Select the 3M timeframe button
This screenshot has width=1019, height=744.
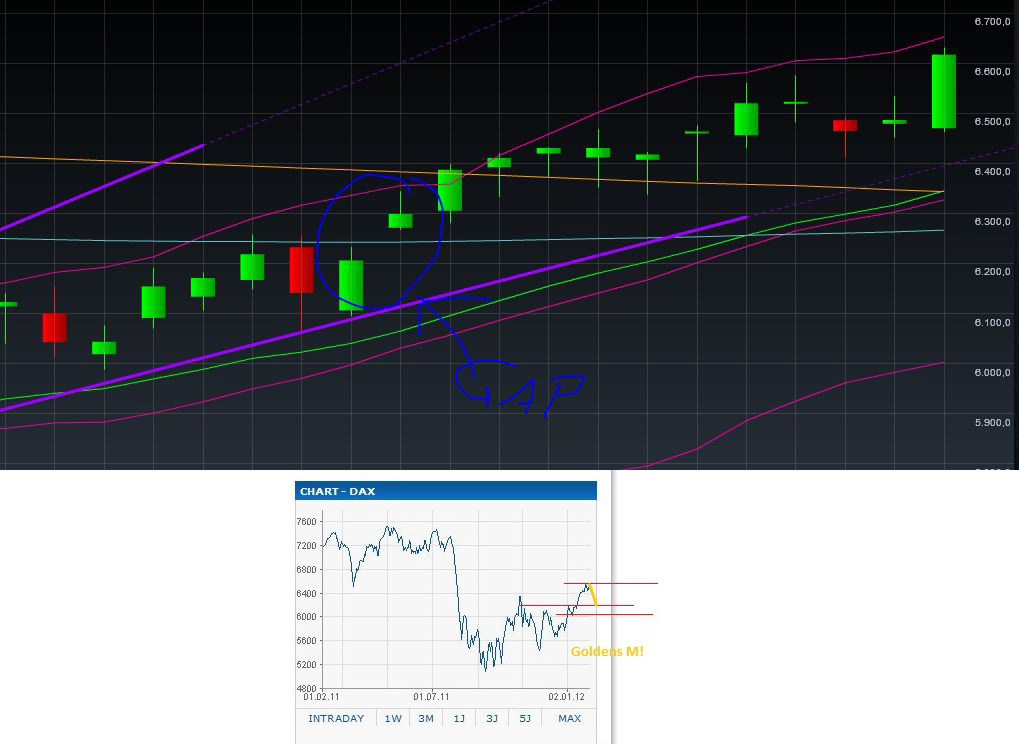pos(425,718)
